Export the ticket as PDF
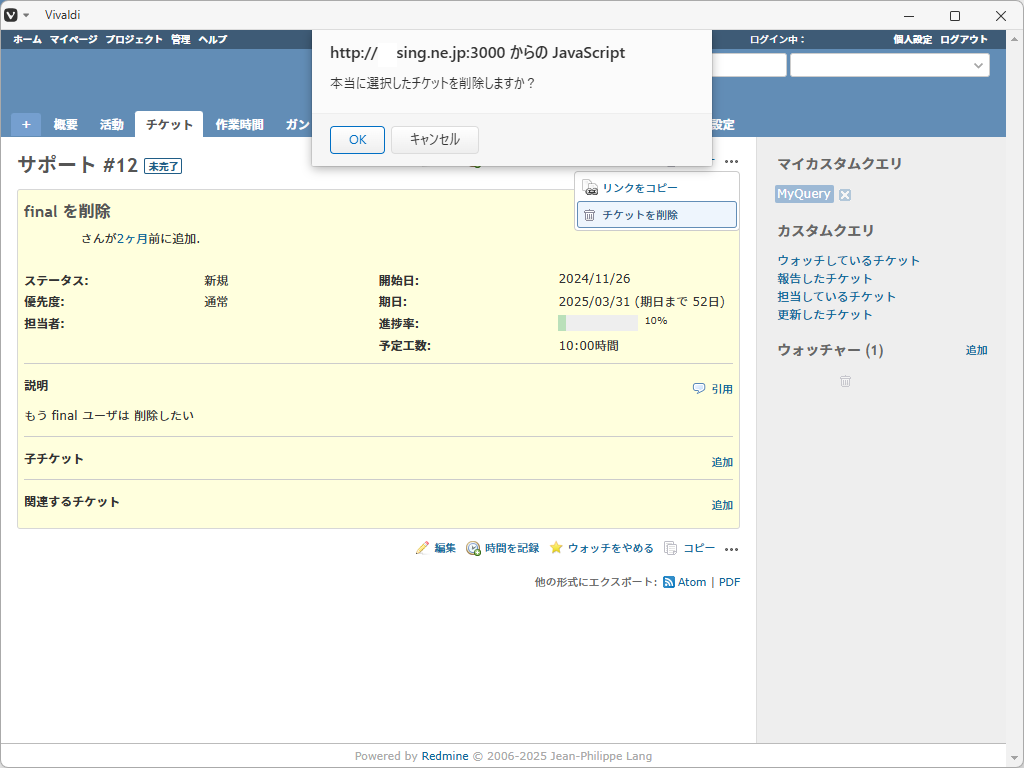The width and height of the screenshot is (1024, 768). click(x=729, y=582)
